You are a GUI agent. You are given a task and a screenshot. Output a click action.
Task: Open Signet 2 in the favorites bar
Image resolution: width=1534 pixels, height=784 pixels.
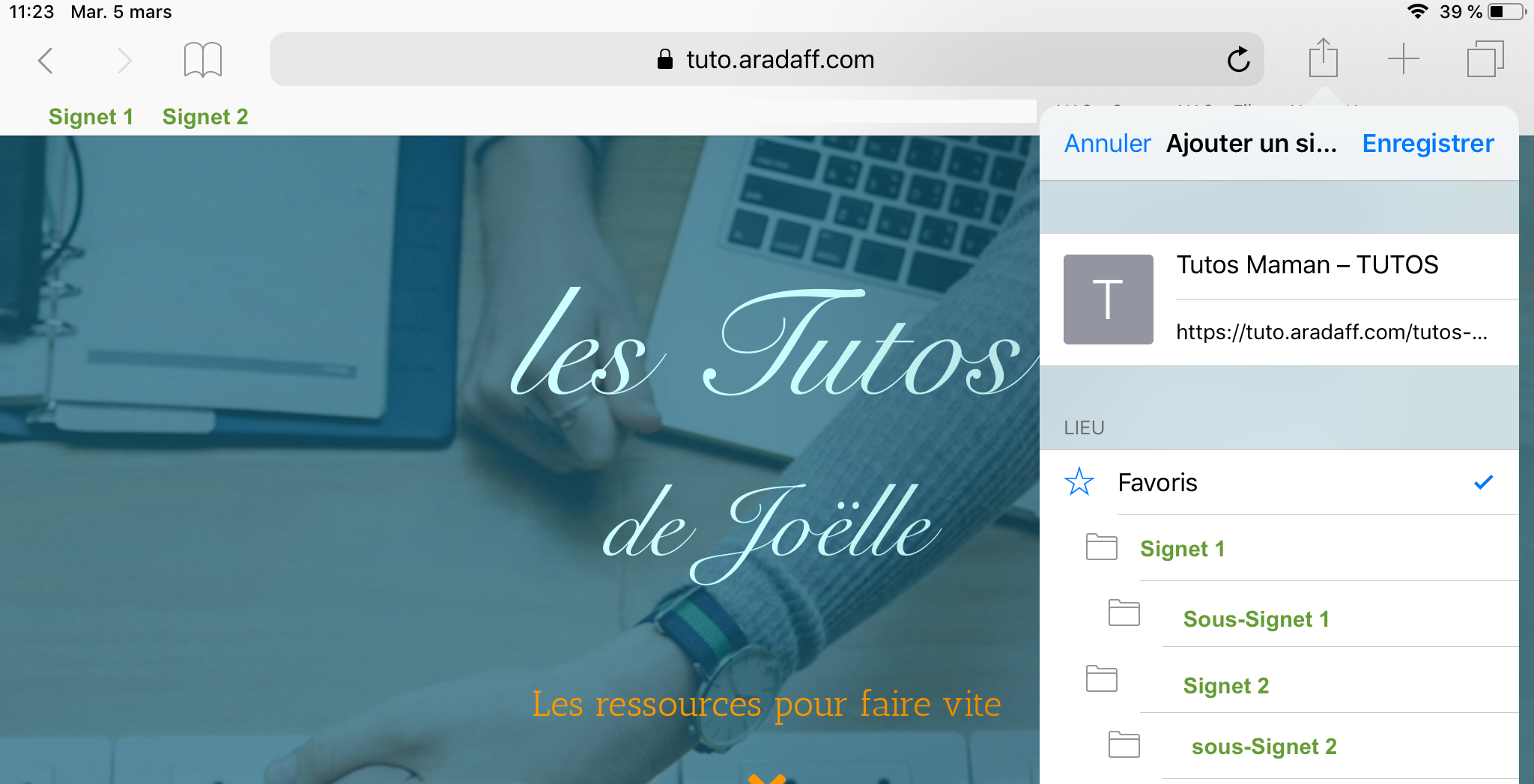click(205, 117)
